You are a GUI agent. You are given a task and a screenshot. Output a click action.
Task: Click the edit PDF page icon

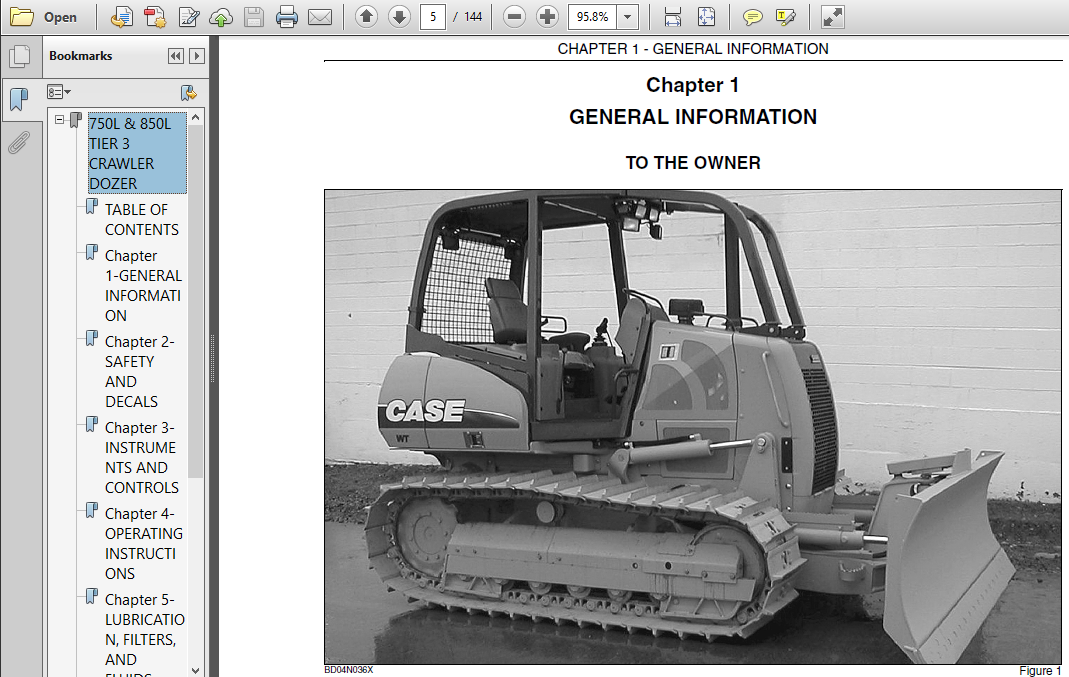pyautogui.click(x=188, y=17)
